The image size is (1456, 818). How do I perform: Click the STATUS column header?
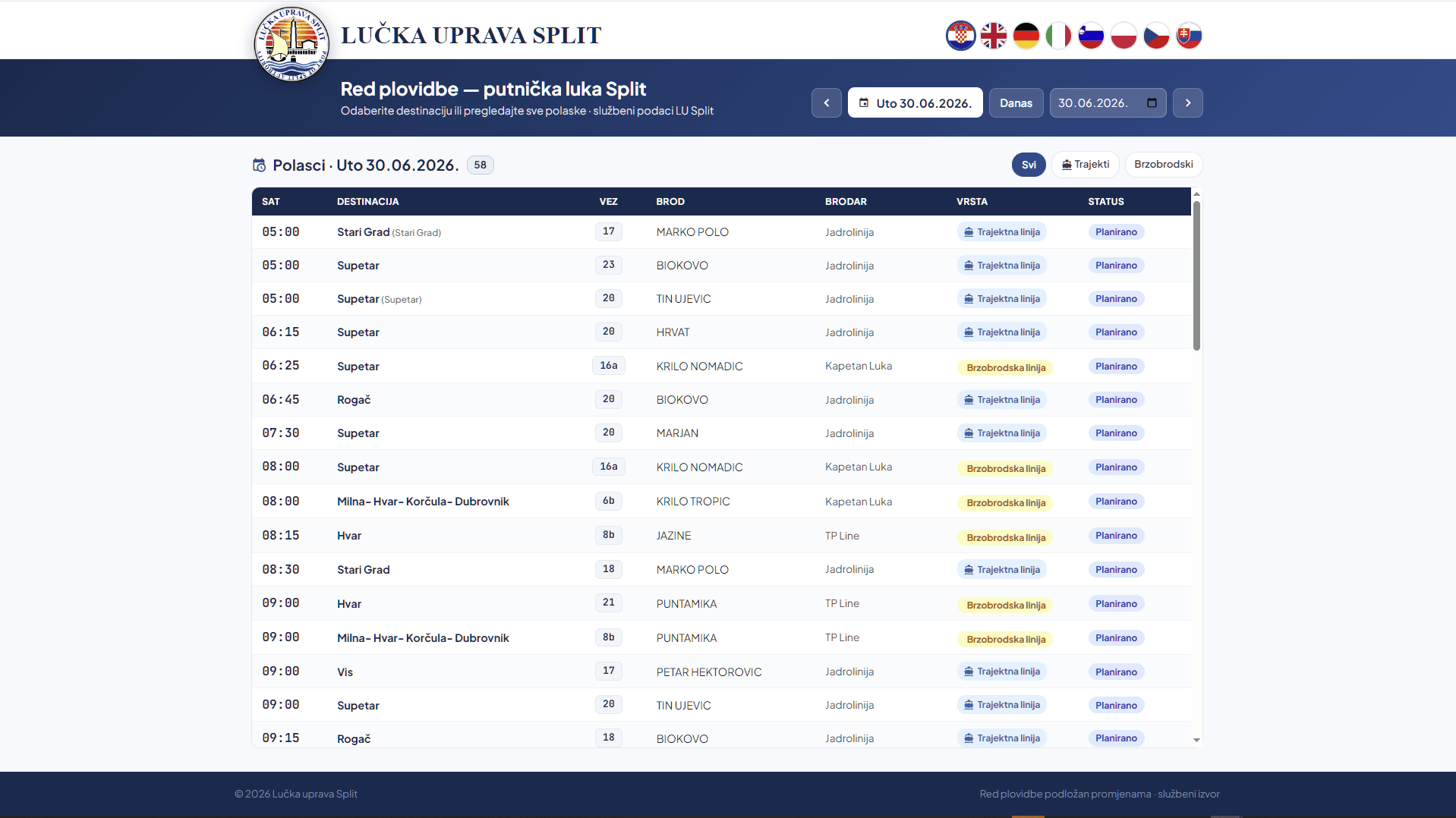tap(1105, 202)
